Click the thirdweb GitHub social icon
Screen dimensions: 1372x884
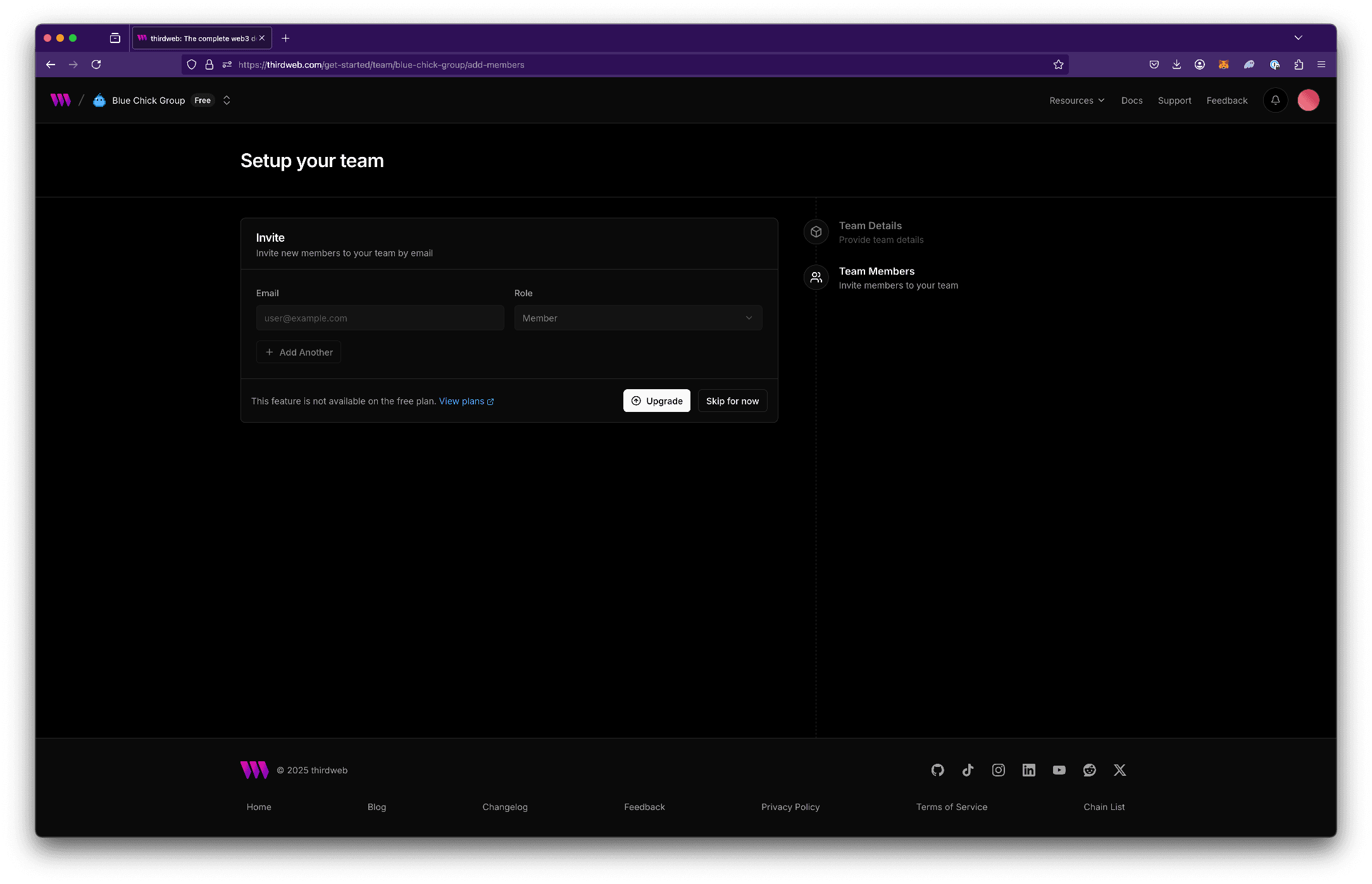(937, 769)
